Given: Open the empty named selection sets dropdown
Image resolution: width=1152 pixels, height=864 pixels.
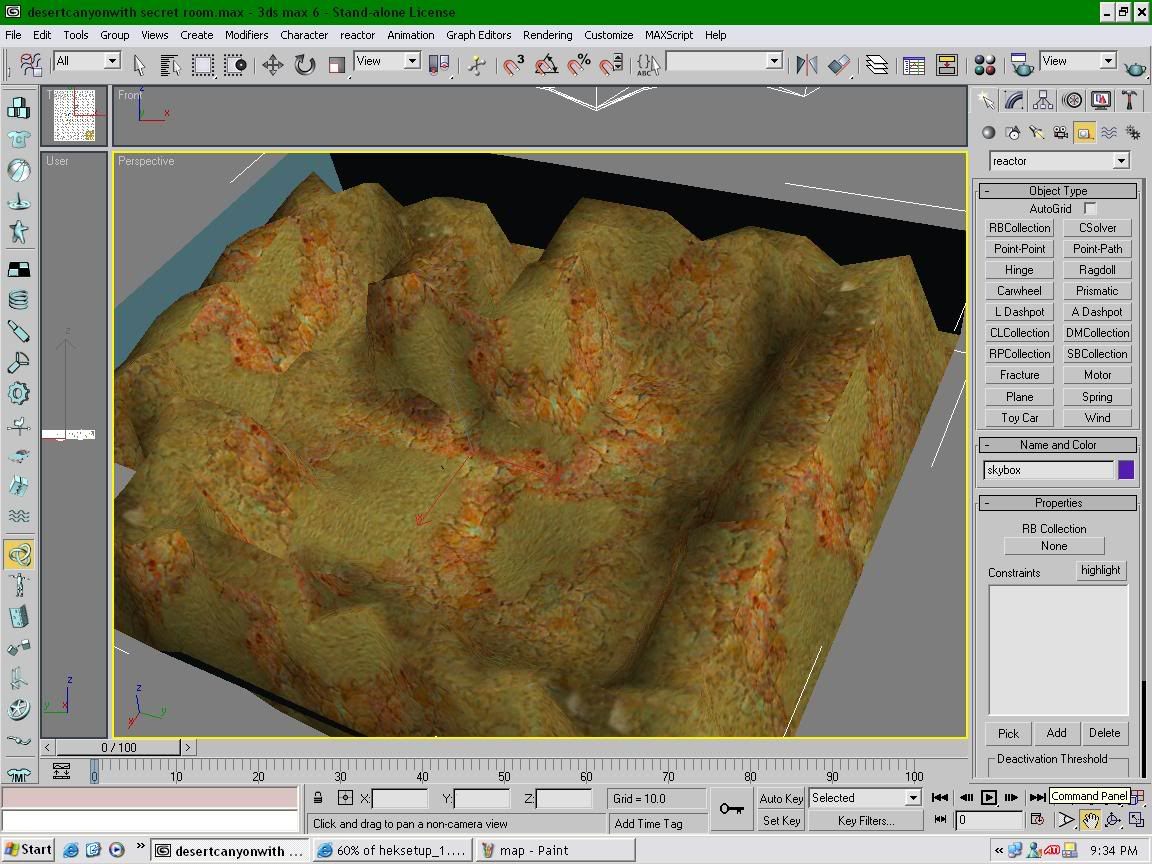Looking at the screenshot, I should (724, 61).
